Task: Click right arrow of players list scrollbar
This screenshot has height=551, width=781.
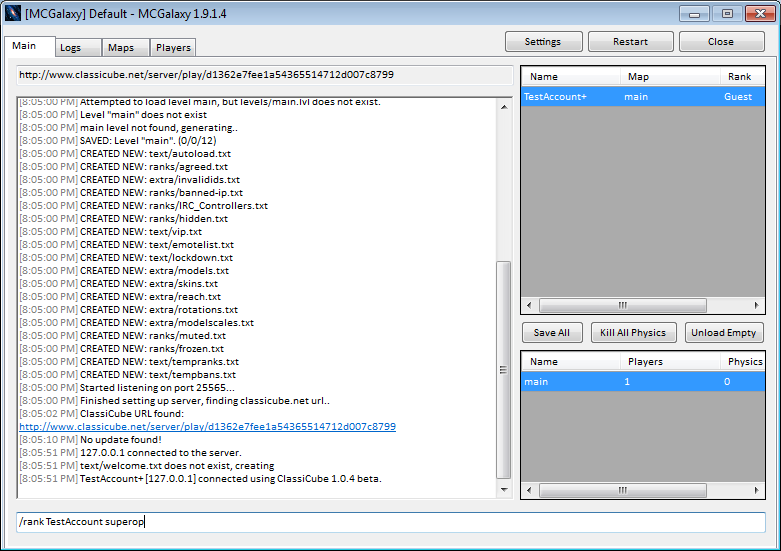Action: click(756, 305)
